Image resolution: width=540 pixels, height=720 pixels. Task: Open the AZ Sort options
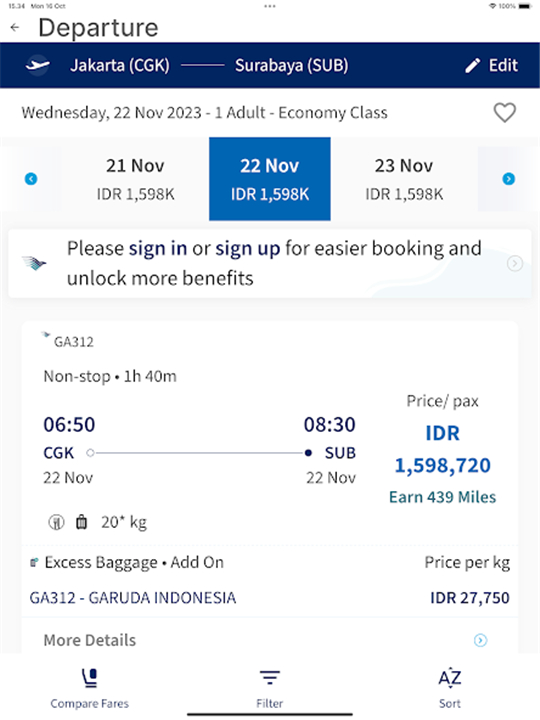450,687
